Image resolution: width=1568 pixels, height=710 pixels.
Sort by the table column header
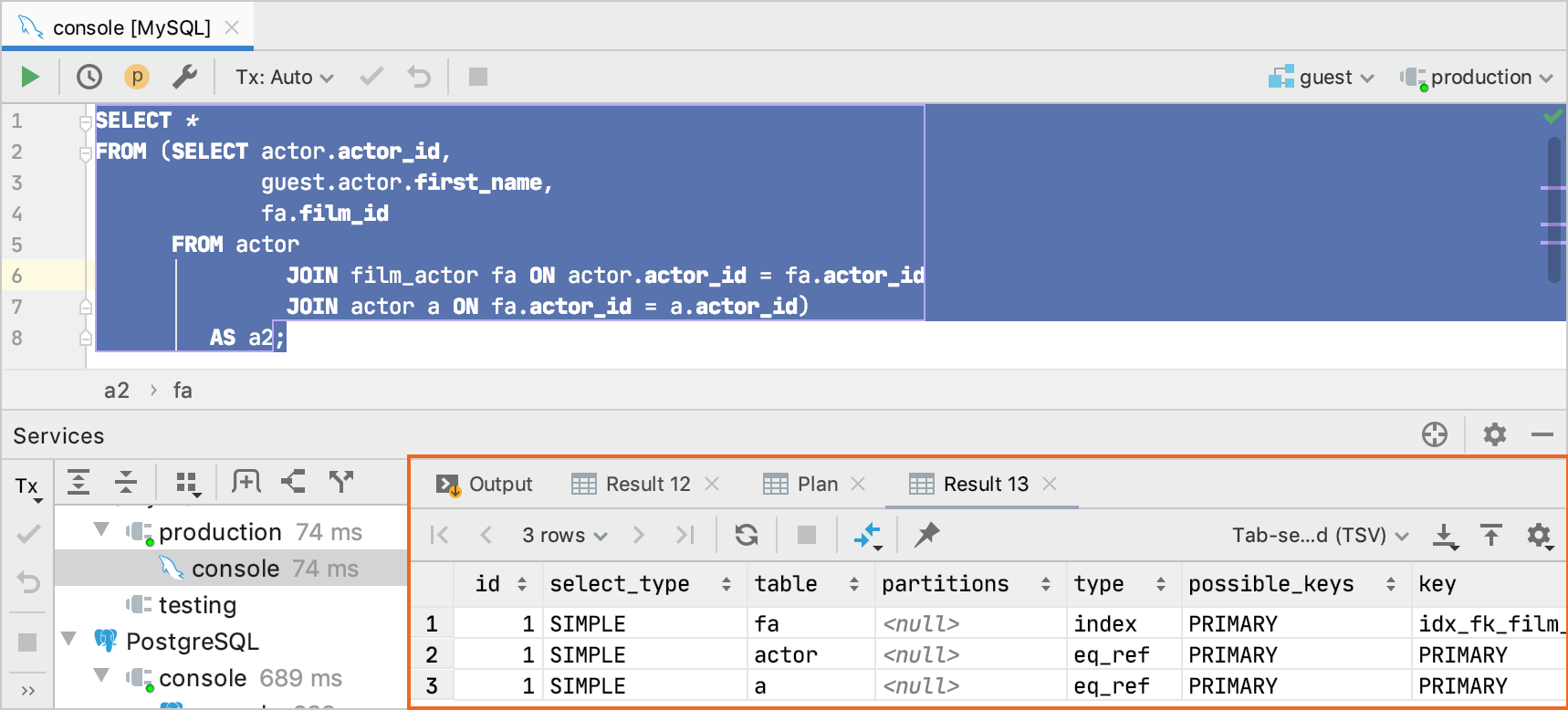click(810, 584)
